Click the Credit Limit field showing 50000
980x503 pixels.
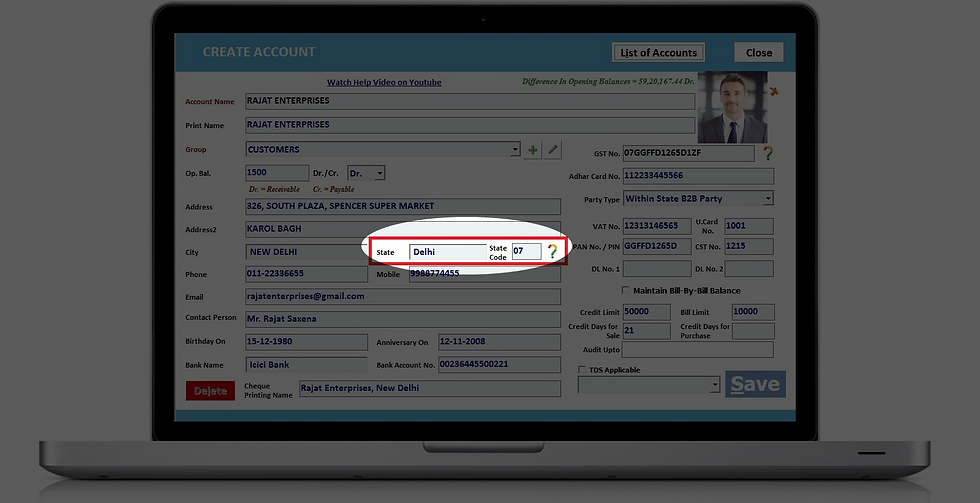(647, 312)
